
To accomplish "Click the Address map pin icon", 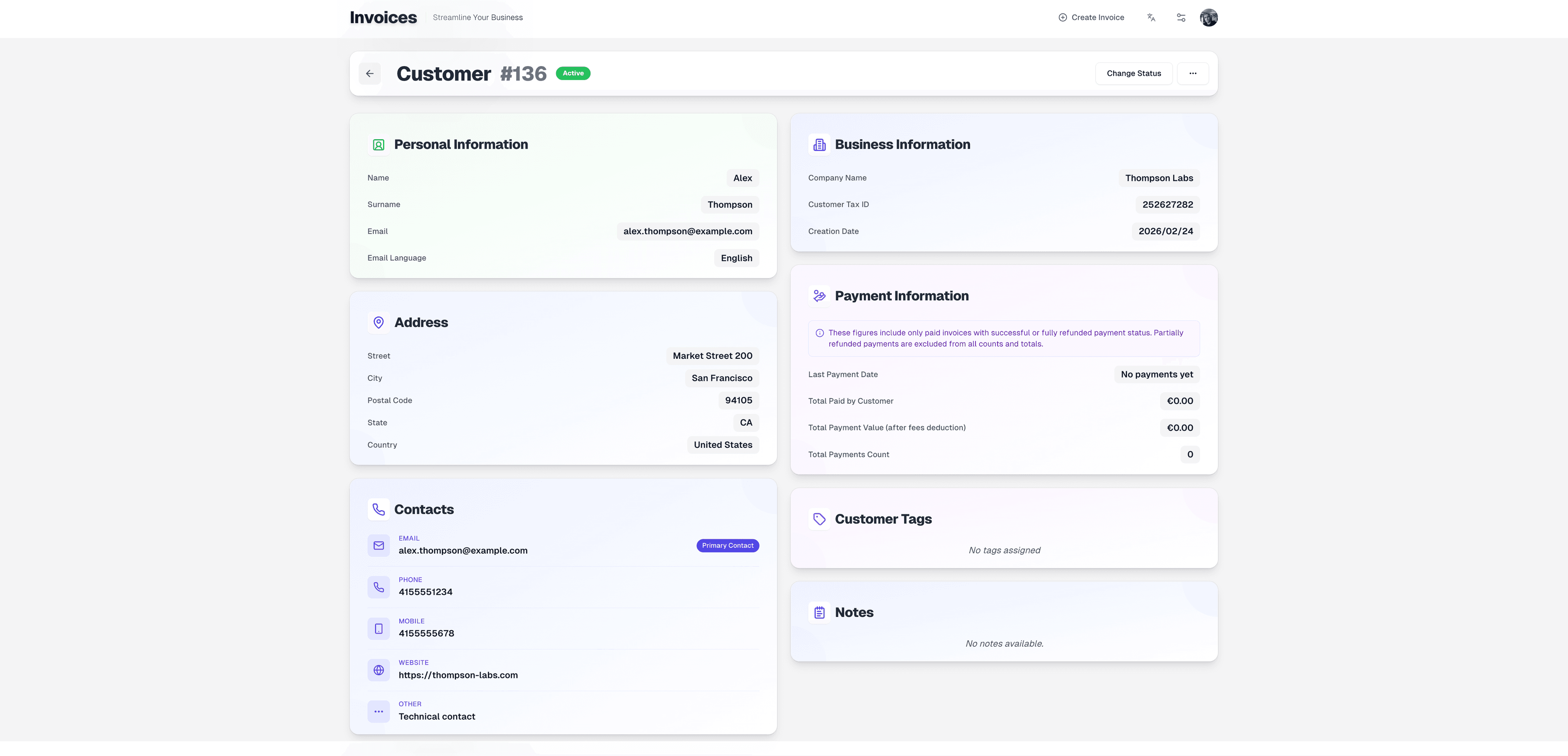I will pos(379,322).
